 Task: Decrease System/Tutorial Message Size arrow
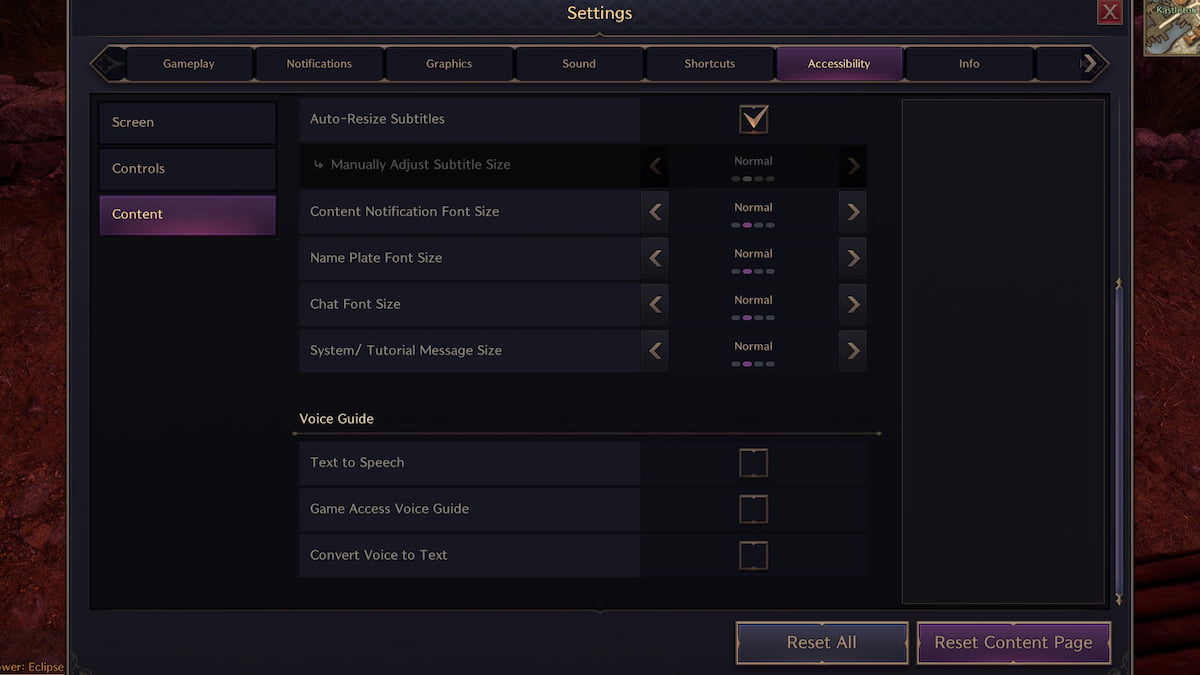pos(655,351)
